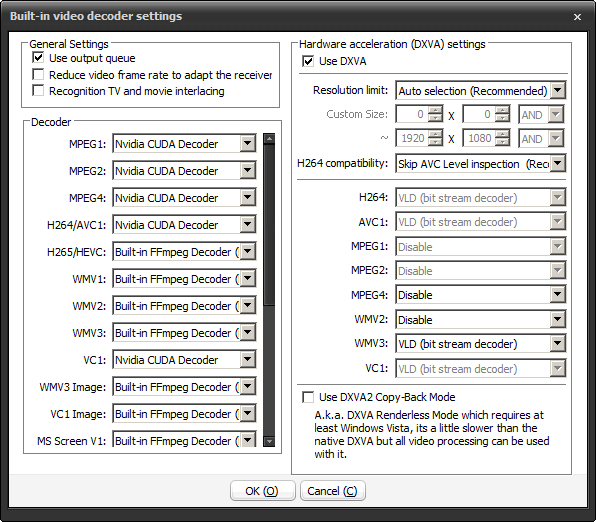Viewport: 596px width, 522px height.
Task: Open the H265/HEVC decoder dropdown arrow
Action: click(x=248, y=251)
